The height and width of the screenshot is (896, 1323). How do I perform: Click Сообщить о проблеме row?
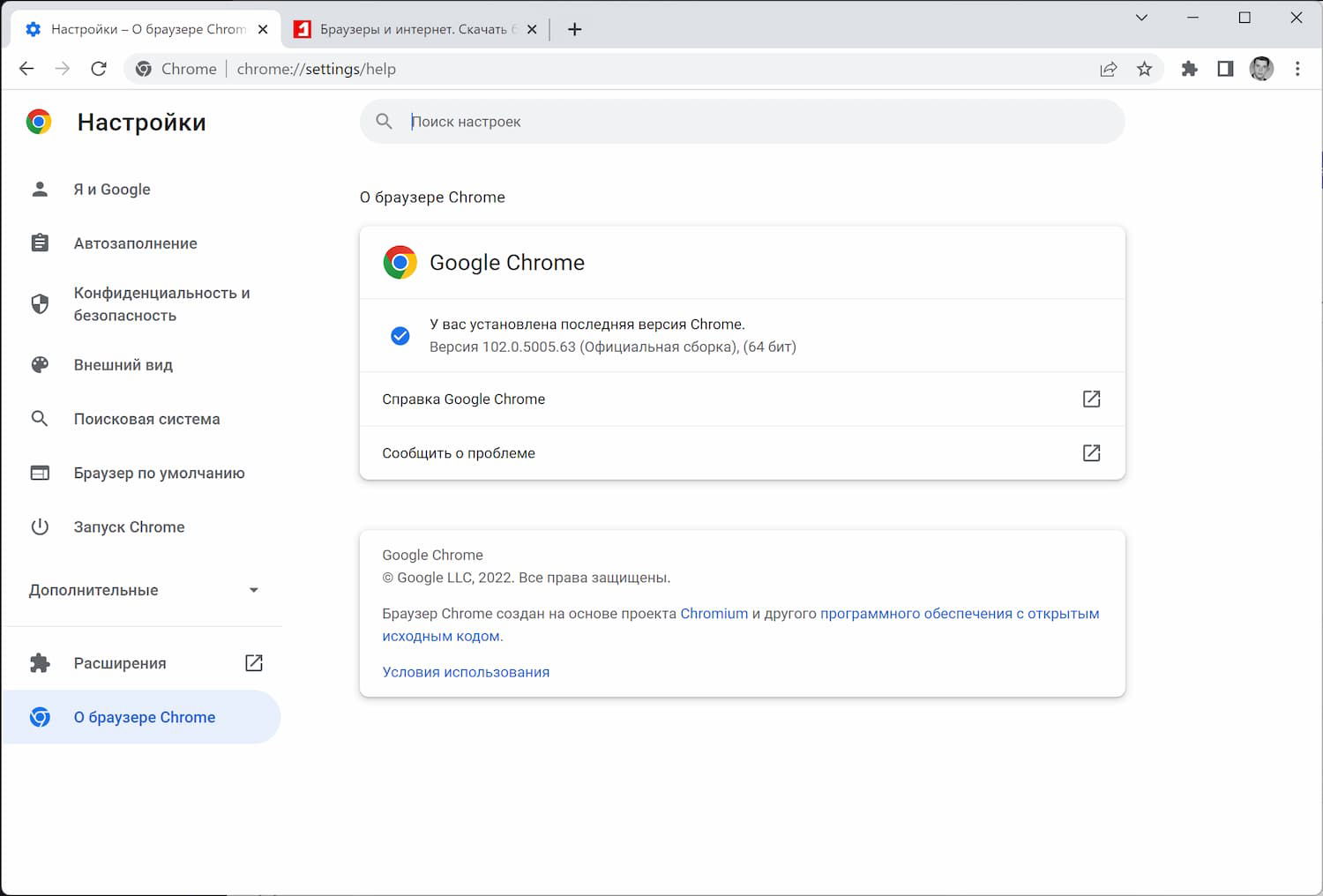(742, 453)
